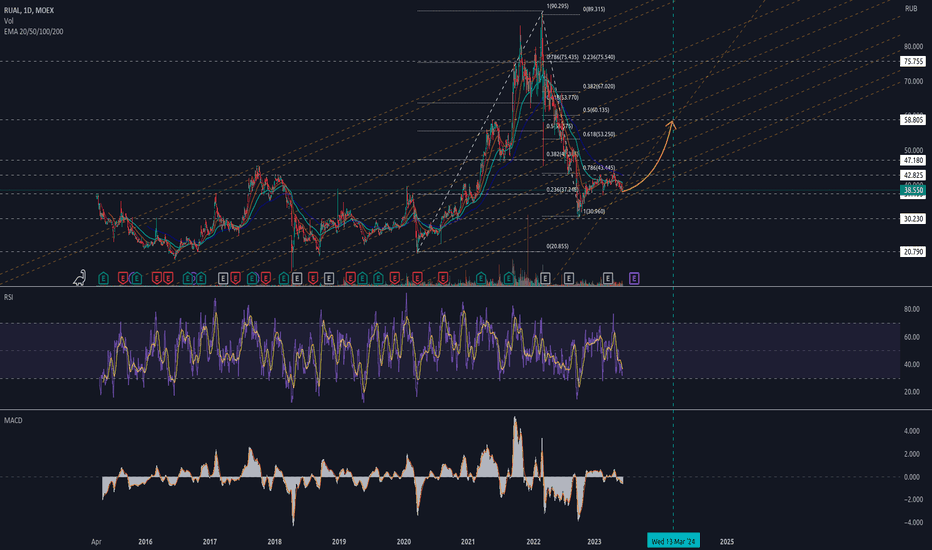Click the Fibonacci label 0.382(67.020)

tap(599, 86)
